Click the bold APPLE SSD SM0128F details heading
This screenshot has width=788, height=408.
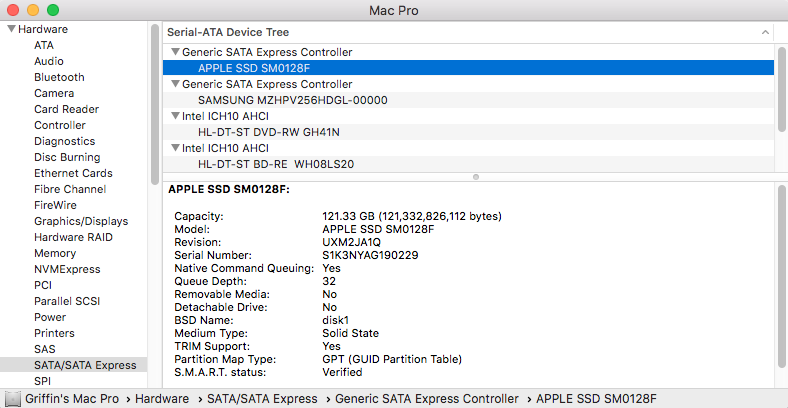[x=229, y=189]
